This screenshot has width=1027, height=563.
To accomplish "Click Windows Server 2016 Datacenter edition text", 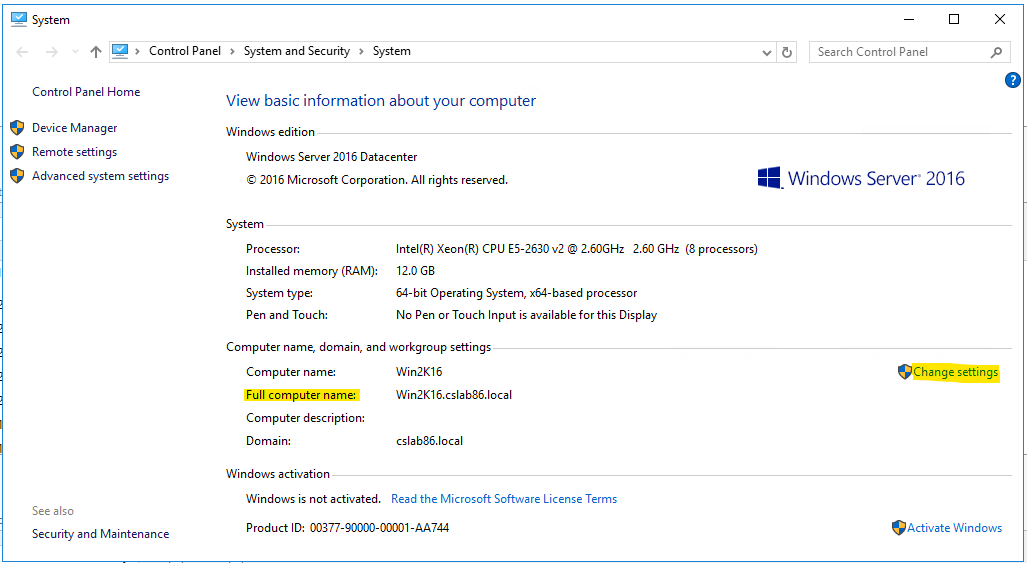I will 331,157.
